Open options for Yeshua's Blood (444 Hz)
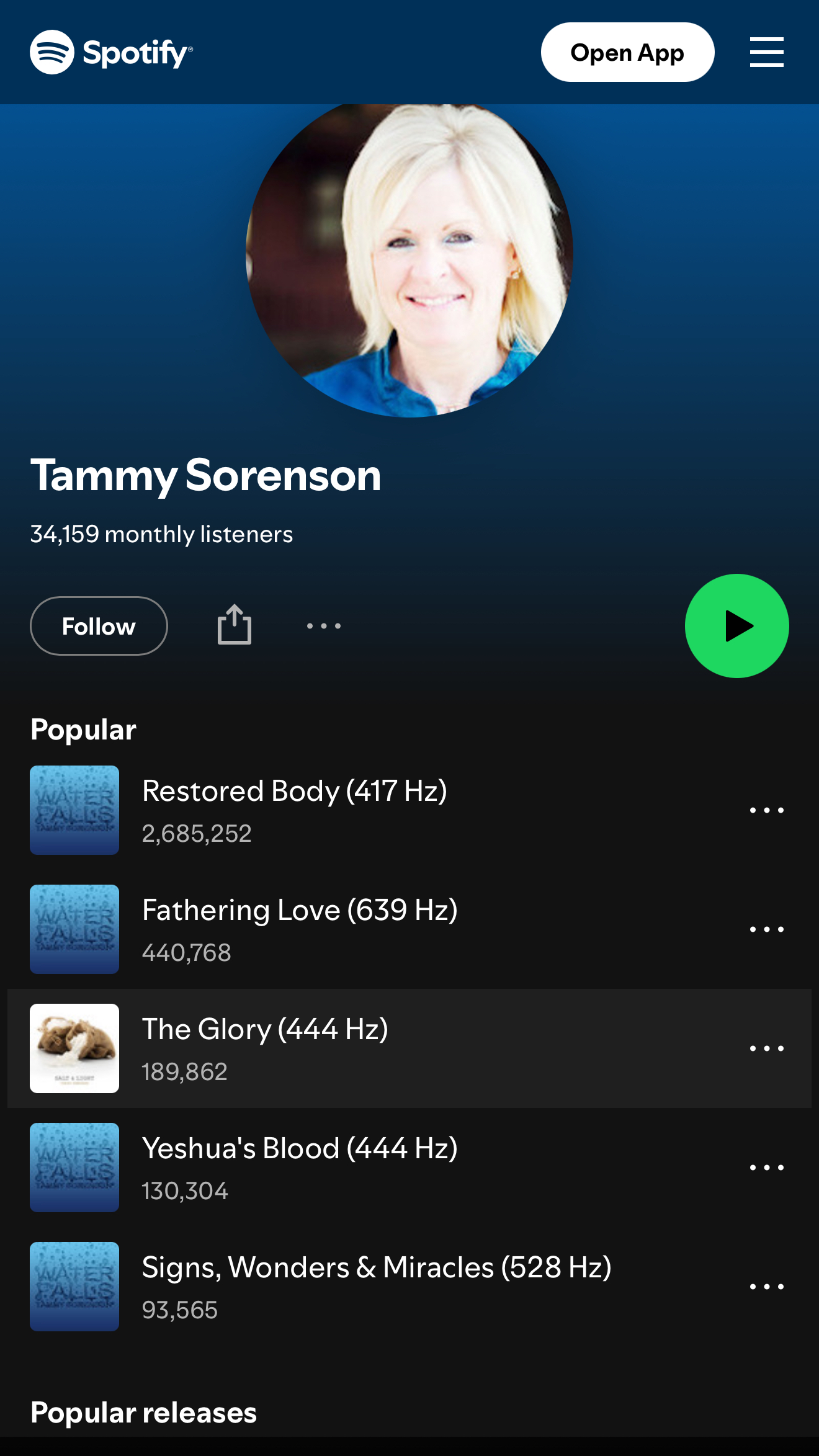The height and width of the screenshot is (1456, 819). pos(767,1168)
